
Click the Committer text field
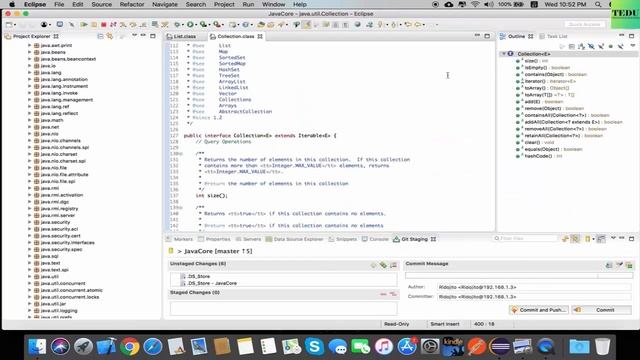(534, 297)
